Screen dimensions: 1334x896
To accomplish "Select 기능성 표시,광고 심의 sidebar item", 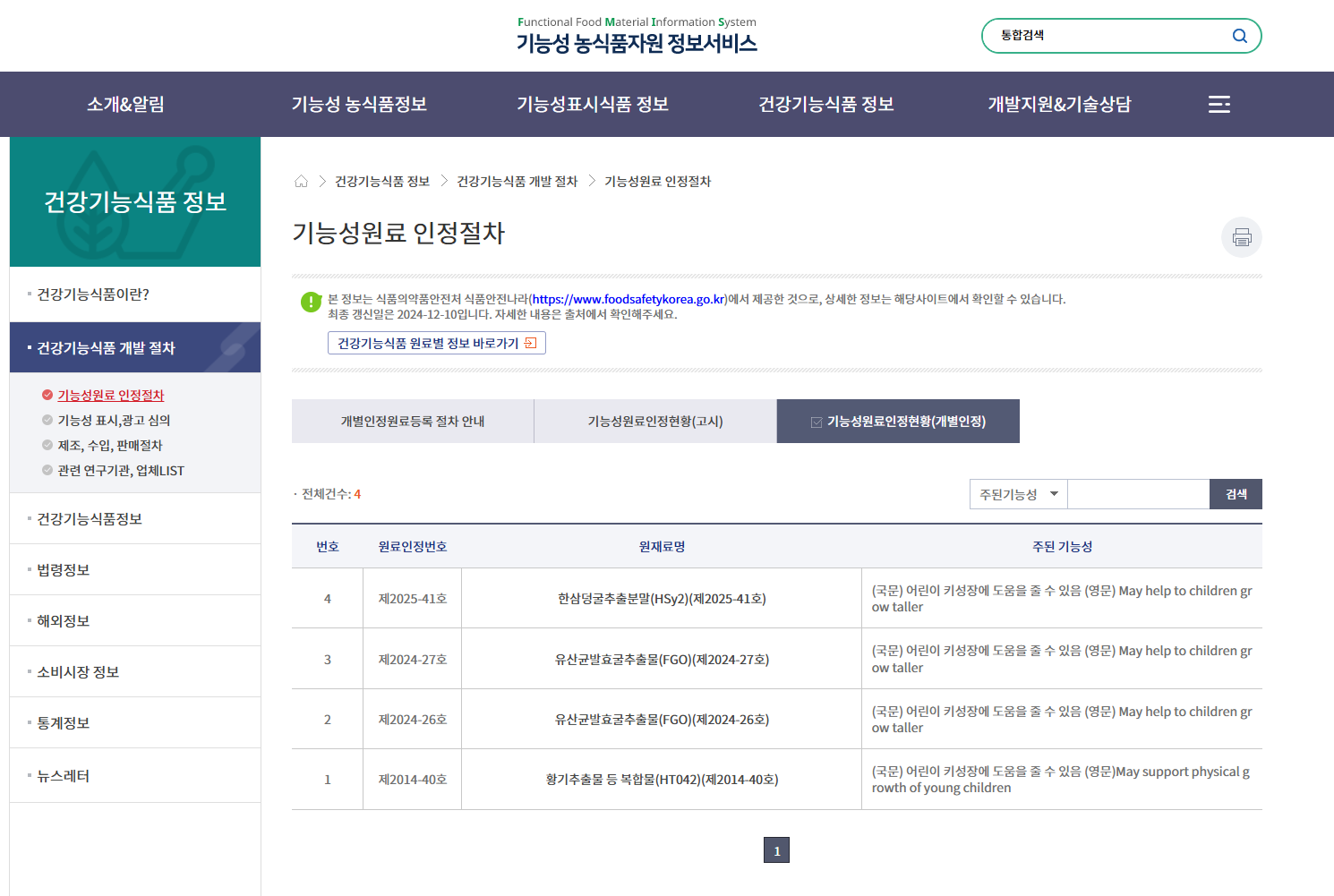I will click(x=114, y=421).
